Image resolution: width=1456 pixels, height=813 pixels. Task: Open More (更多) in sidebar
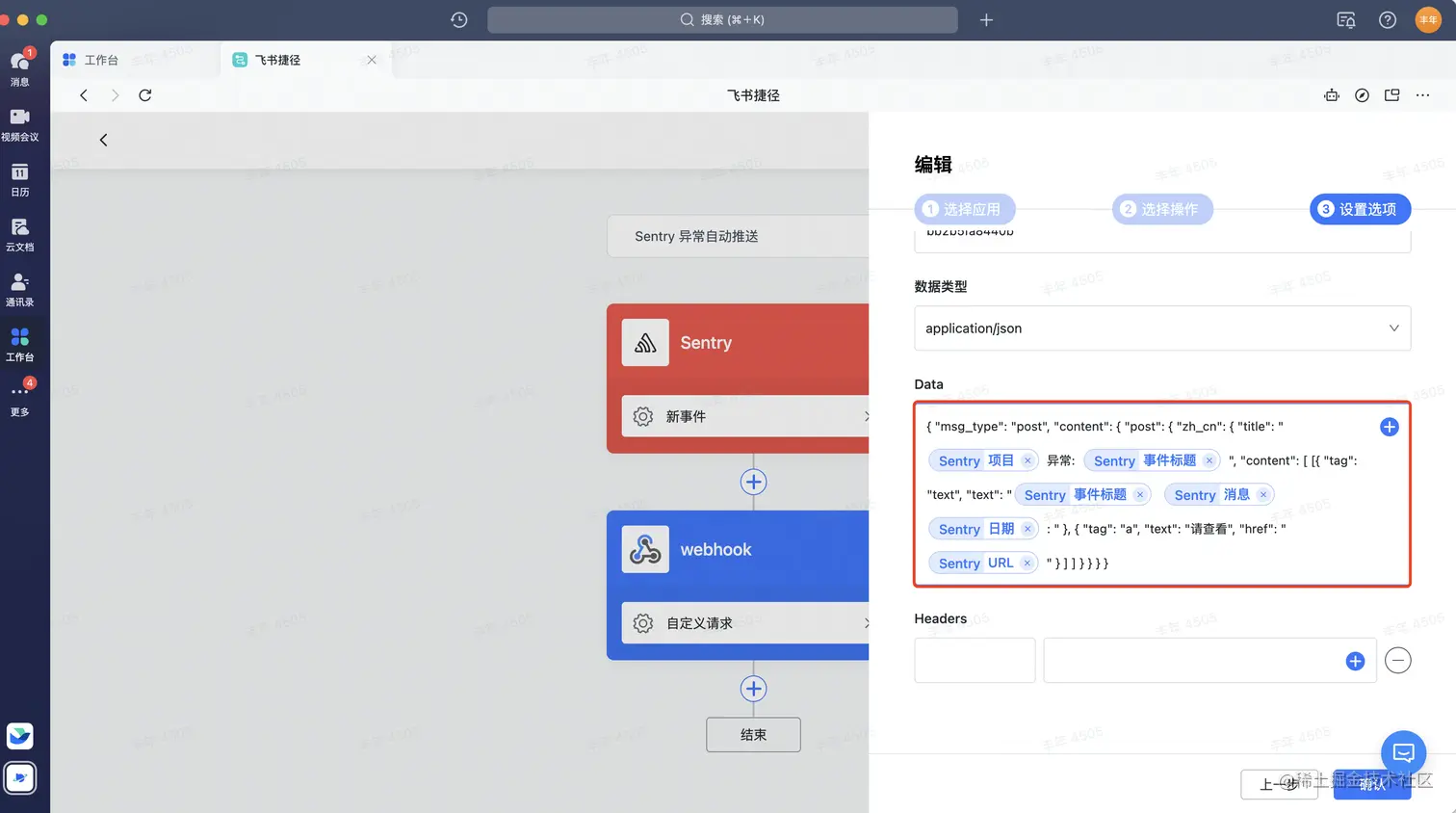point(19,398)
